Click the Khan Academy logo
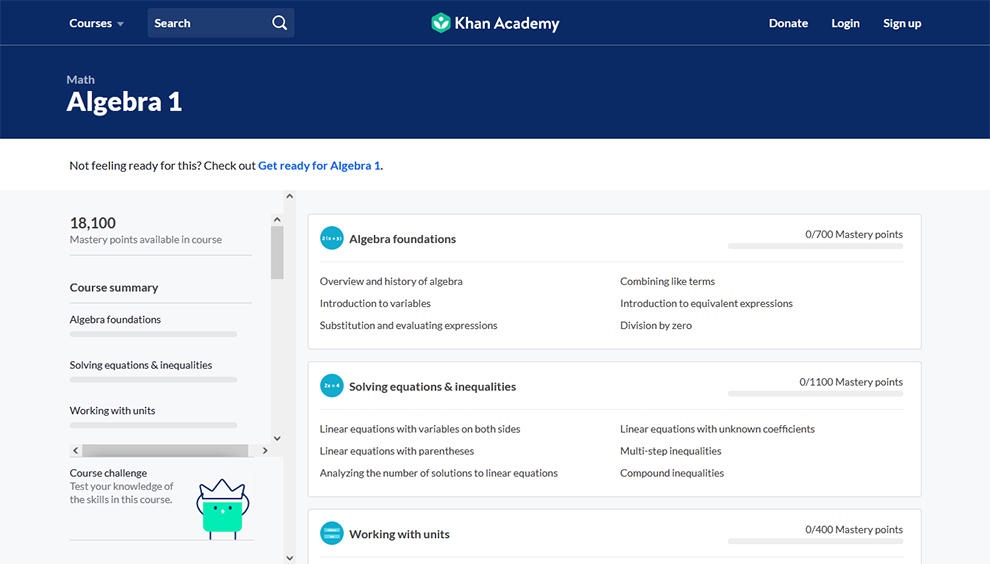Viewport: 990px width, 564px height. click(495, 23)
